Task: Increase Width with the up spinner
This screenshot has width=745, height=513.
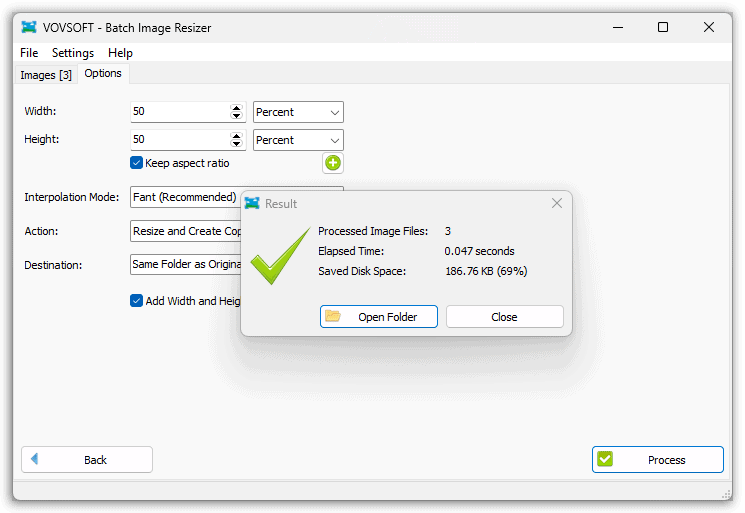Action: (x=236, y=108)
